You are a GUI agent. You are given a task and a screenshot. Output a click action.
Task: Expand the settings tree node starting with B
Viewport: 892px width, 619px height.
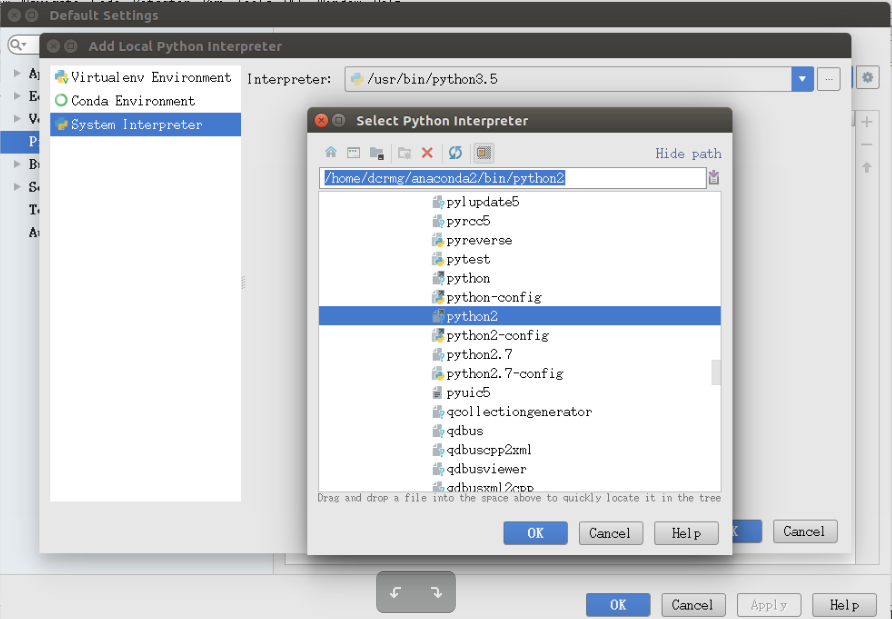(17, 164)
